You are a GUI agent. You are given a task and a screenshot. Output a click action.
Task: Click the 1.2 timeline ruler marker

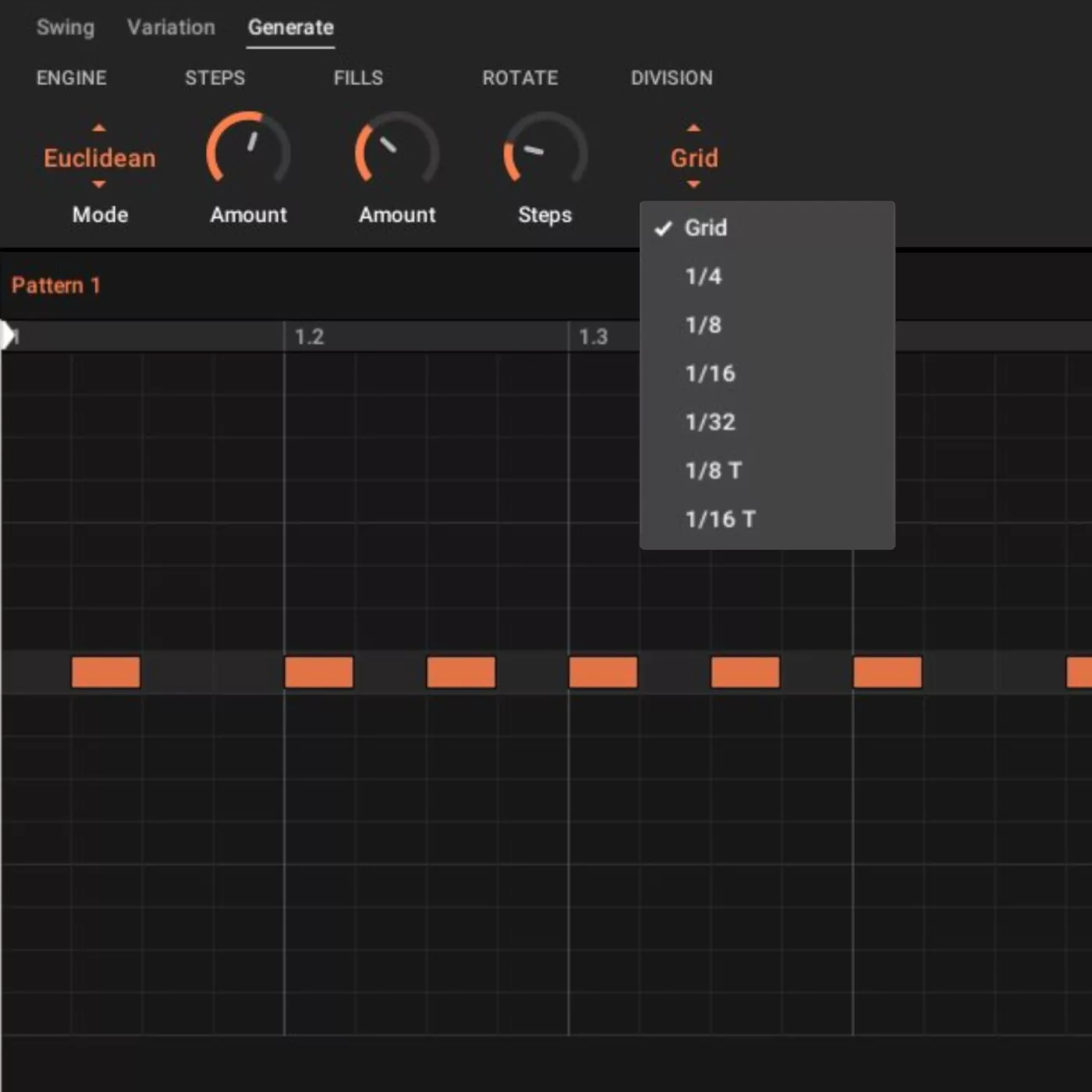click(309, 337)
